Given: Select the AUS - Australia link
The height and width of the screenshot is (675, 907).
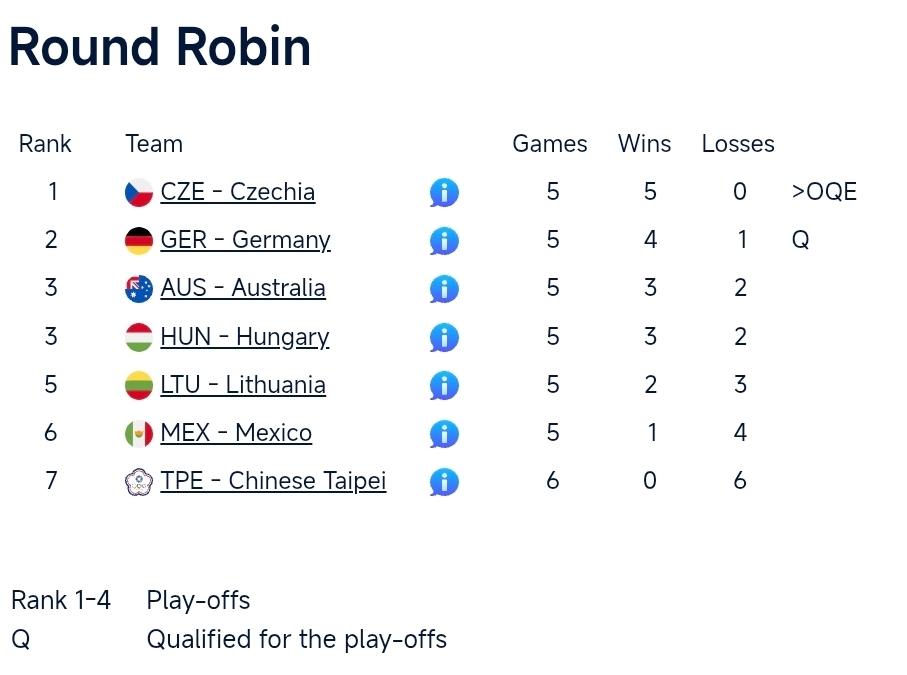Looking at the screenshot, I should point(243,288).
